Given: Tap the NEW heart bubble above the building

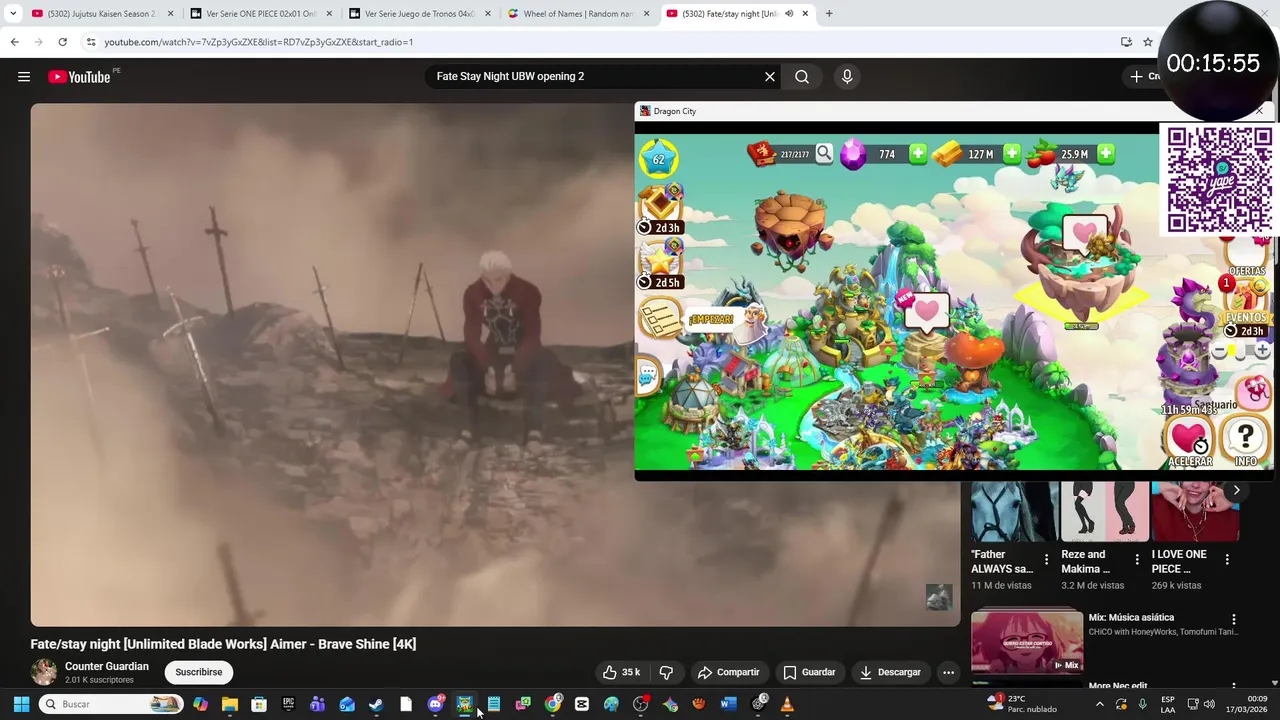Looking at the screenshot, I should point(926,312).
